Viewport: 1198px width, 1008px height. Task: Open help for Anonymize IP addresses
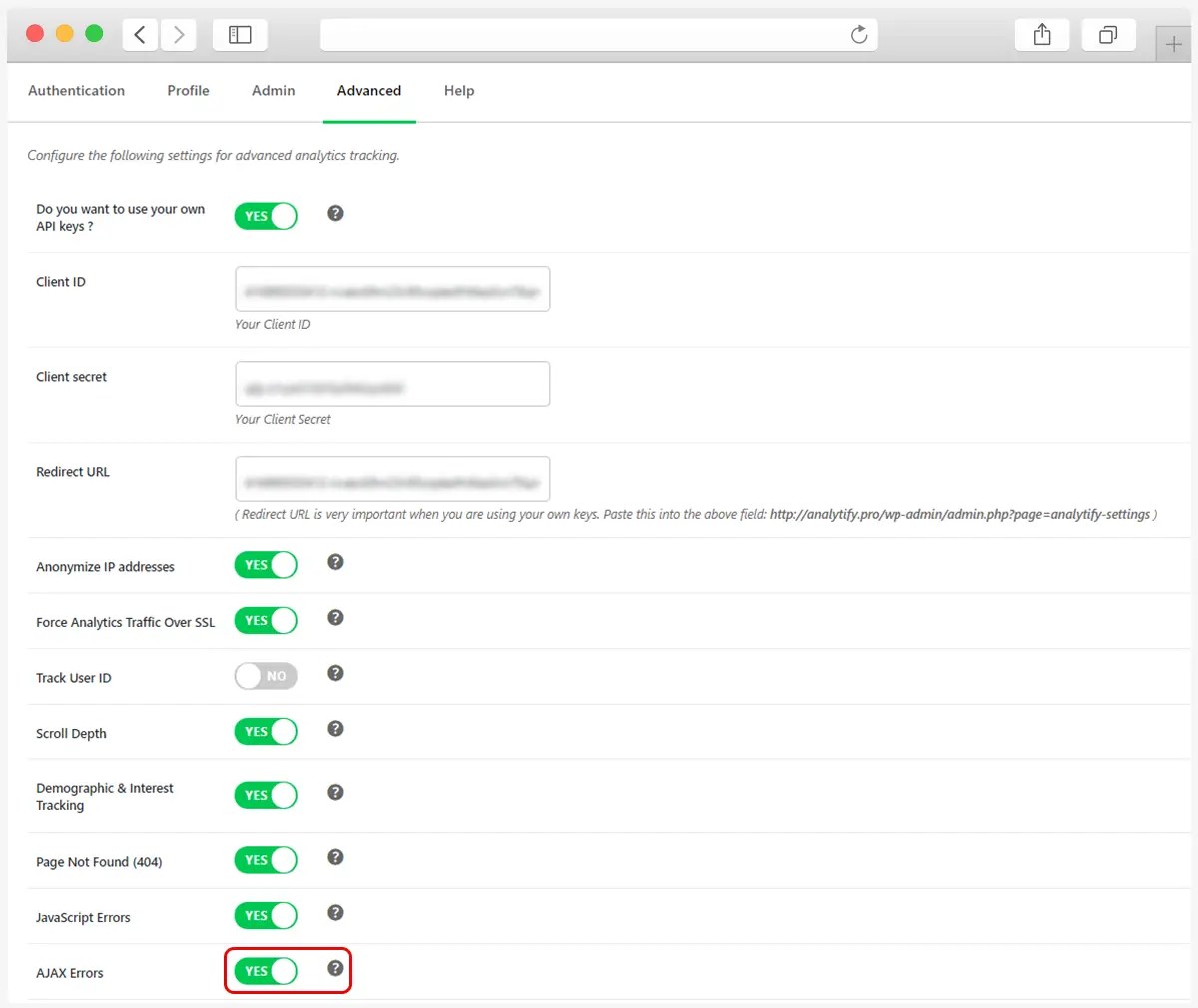click(x=335, y=562)
